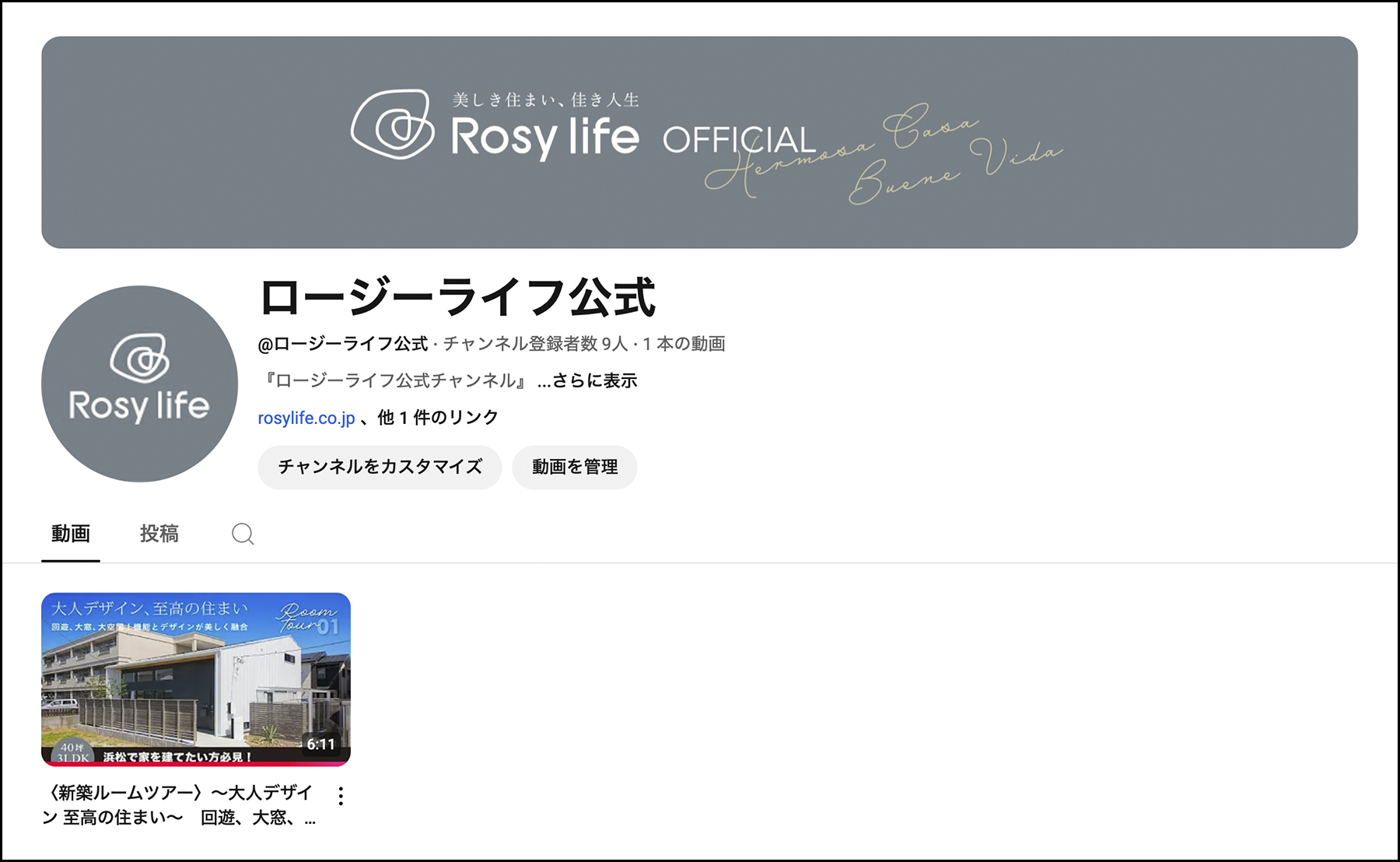Click subscriber count チャンネル登録者数 9人
This screenshot has width=1400, height=862.
[x=535, y=344]
